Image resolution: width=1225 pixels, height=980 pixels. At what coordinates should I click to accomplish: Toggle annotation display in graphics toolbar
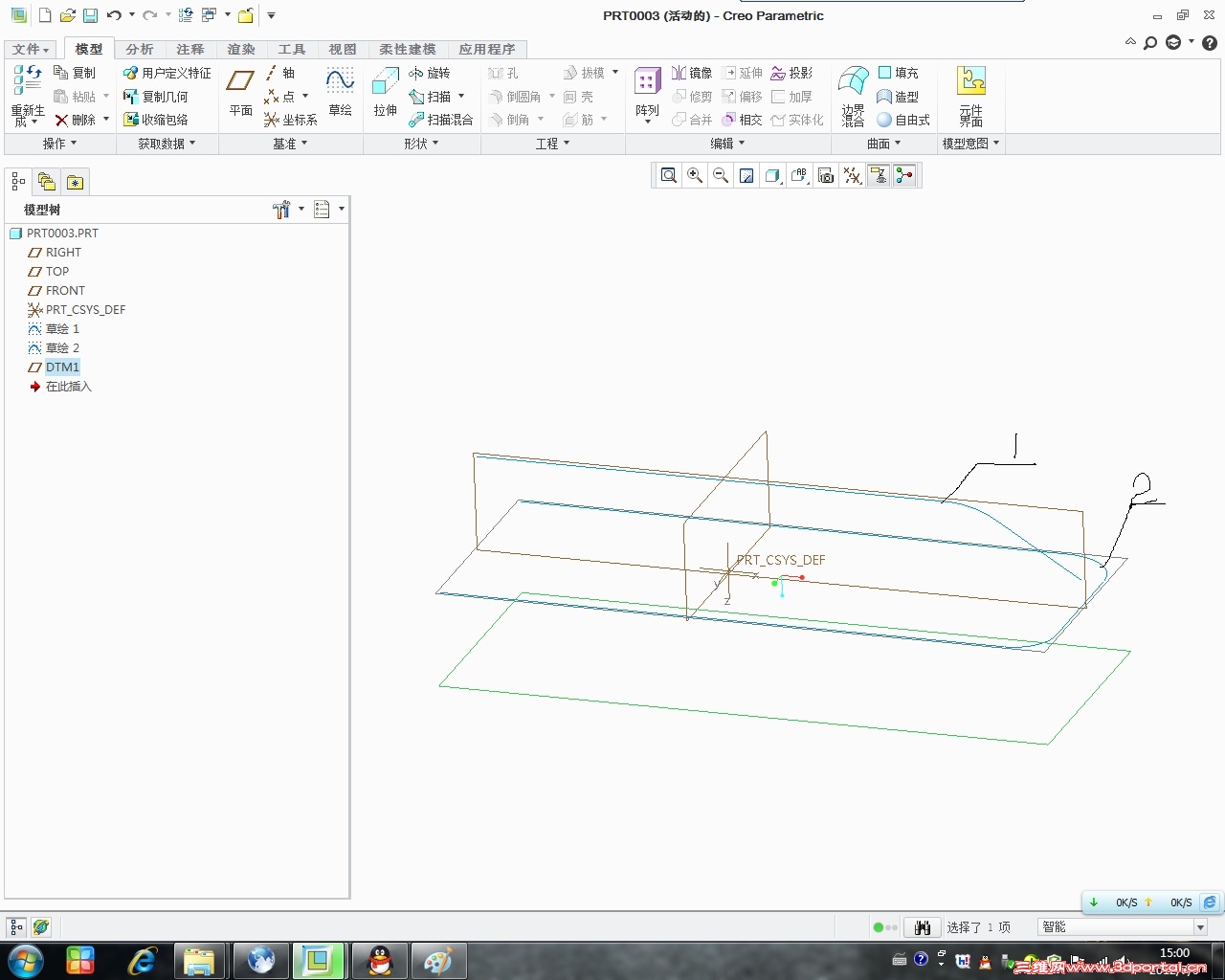pos(878,175)
